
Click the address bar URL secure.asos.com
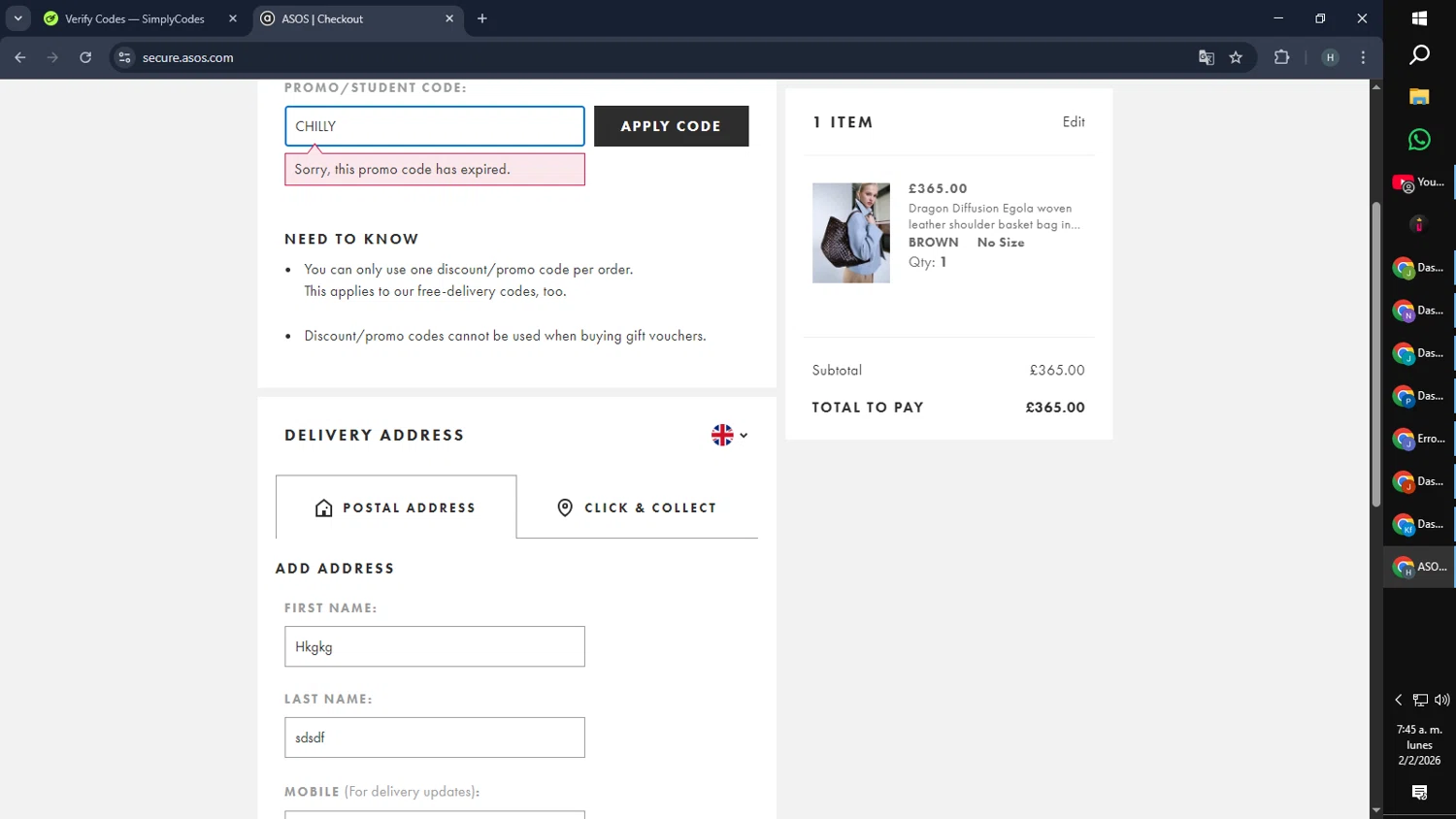click(188, 57)
